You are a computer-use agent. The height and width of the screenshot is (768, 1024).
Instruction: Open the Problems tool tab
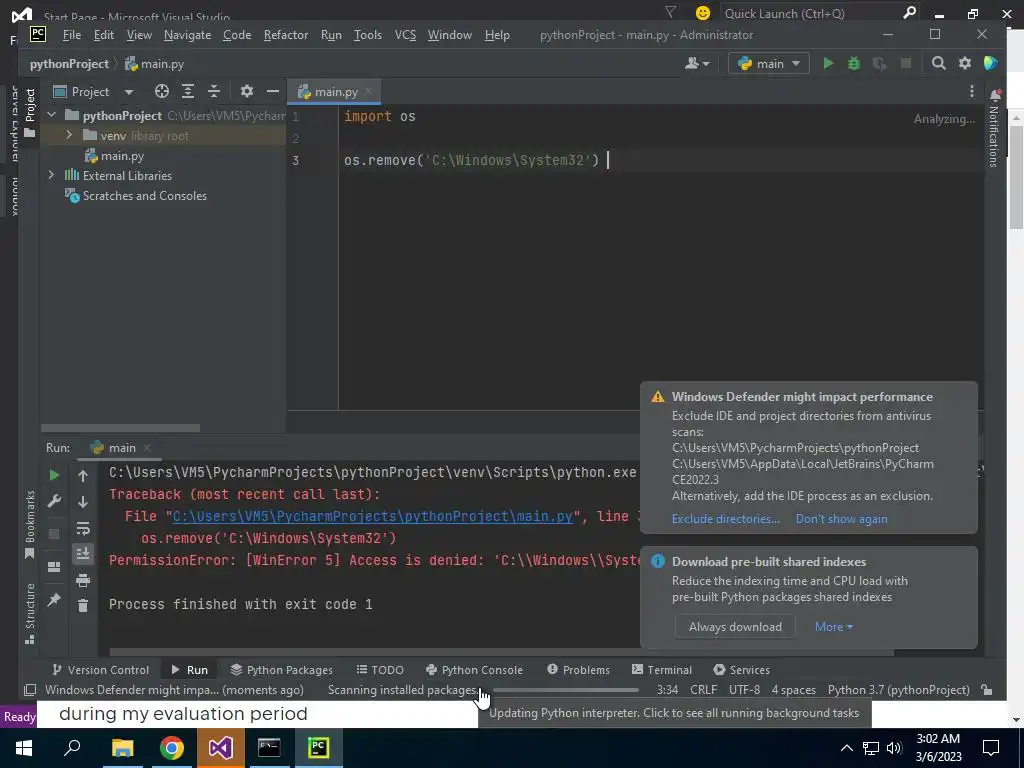tap(579, 669)
